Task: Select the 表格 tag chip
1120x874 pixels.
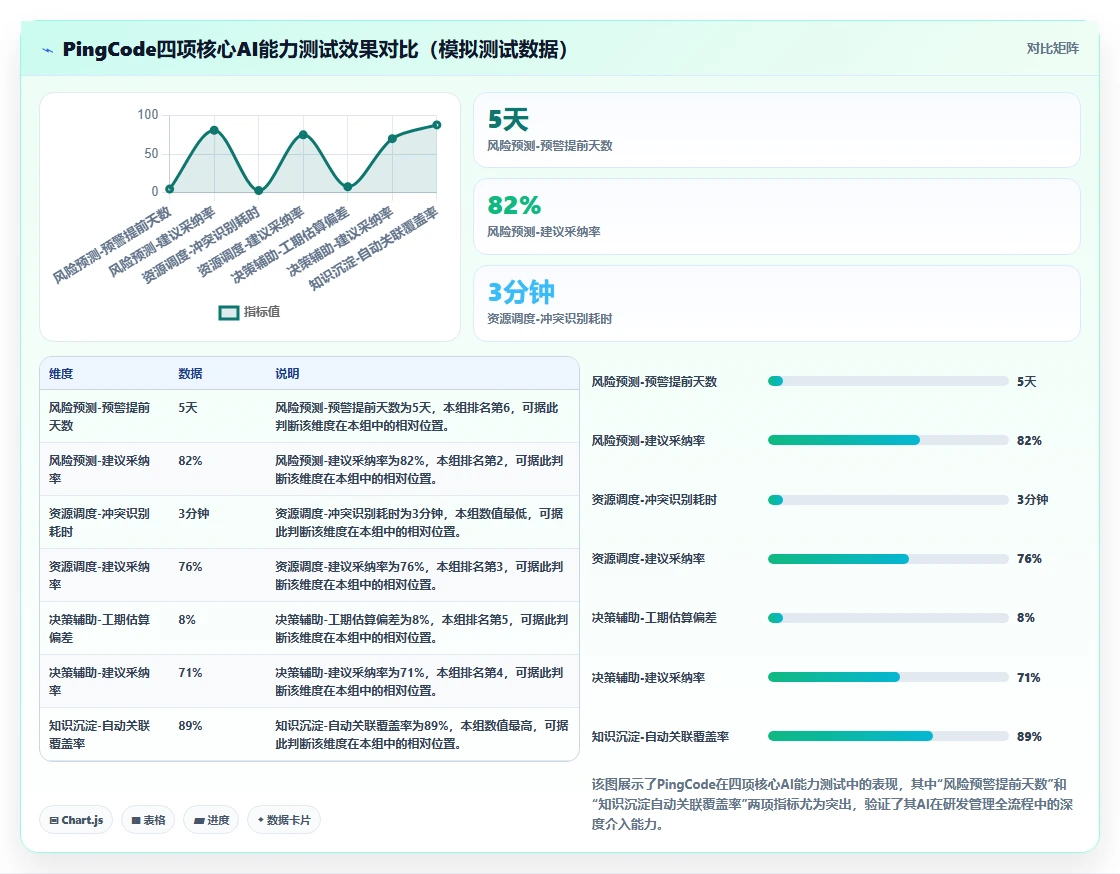Action: pyautogui.click(x=149, y=820)
